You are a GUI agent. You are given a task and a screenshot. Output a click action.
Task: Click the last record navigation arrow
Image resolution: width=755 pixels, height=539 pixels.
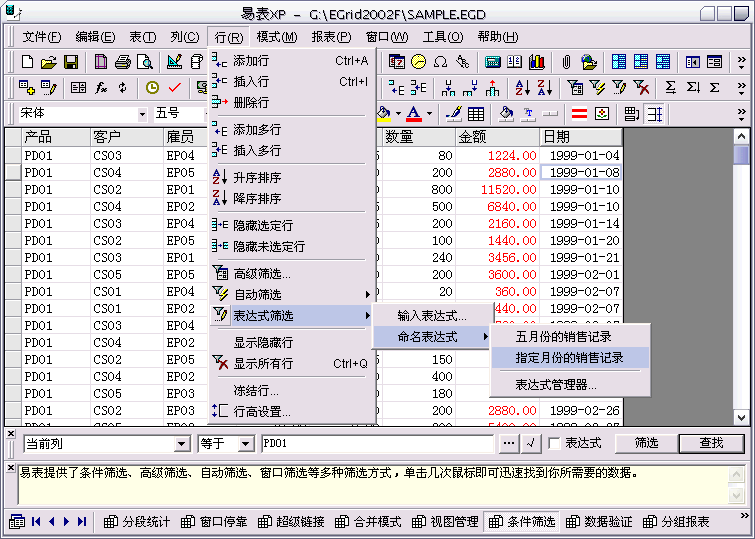82,521
